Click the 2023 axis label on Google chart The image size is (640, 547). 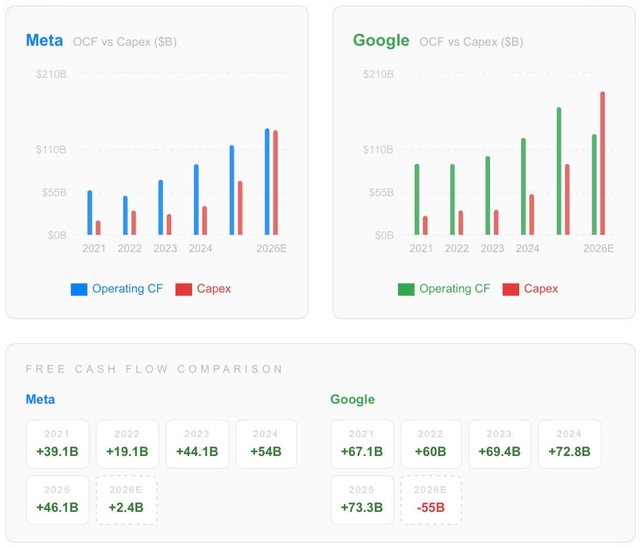point(492,248)
